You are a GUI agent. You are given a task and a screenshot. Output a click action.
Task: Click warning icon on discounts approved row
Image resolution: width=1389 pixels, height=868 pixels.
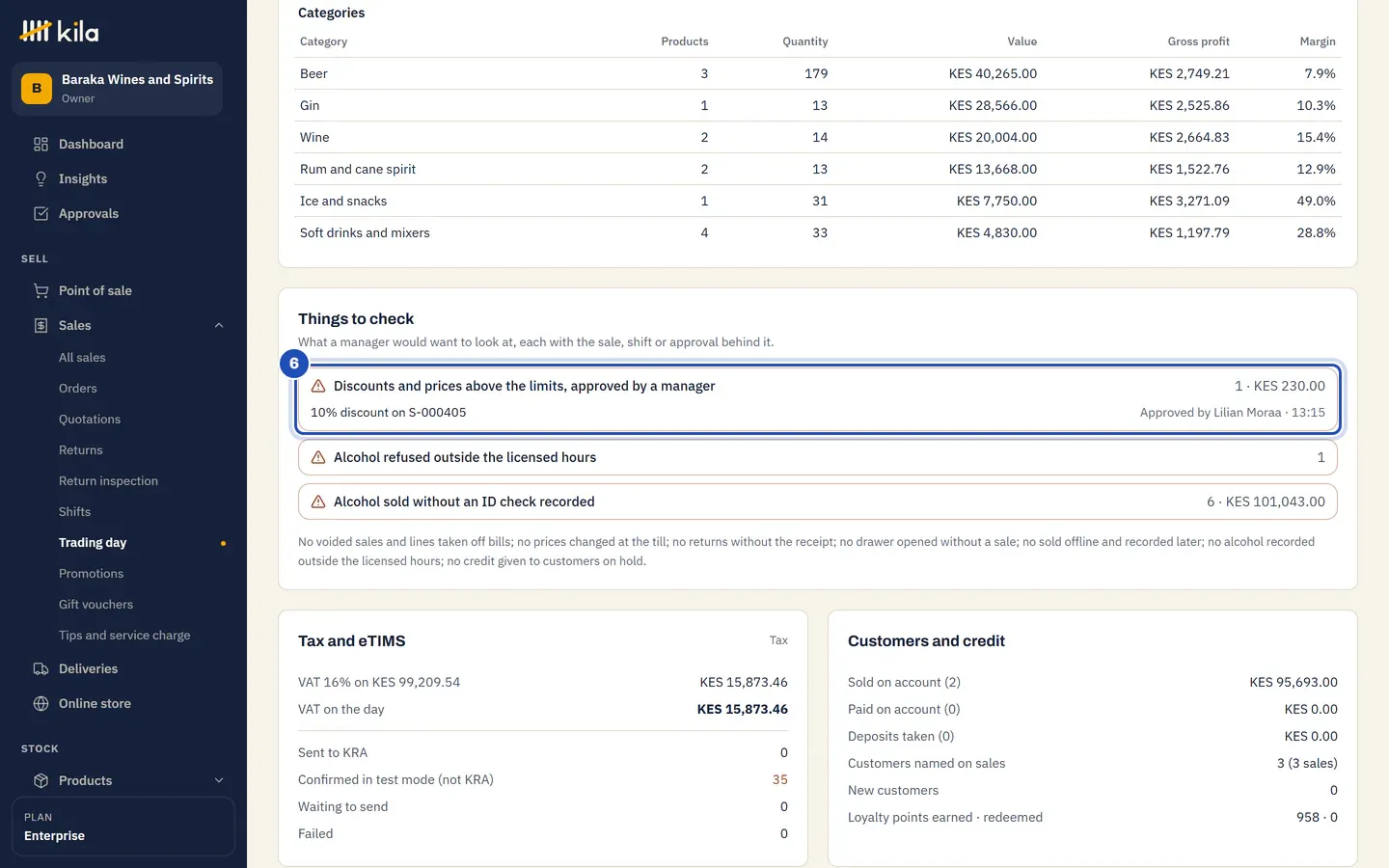tap(318, 386)
